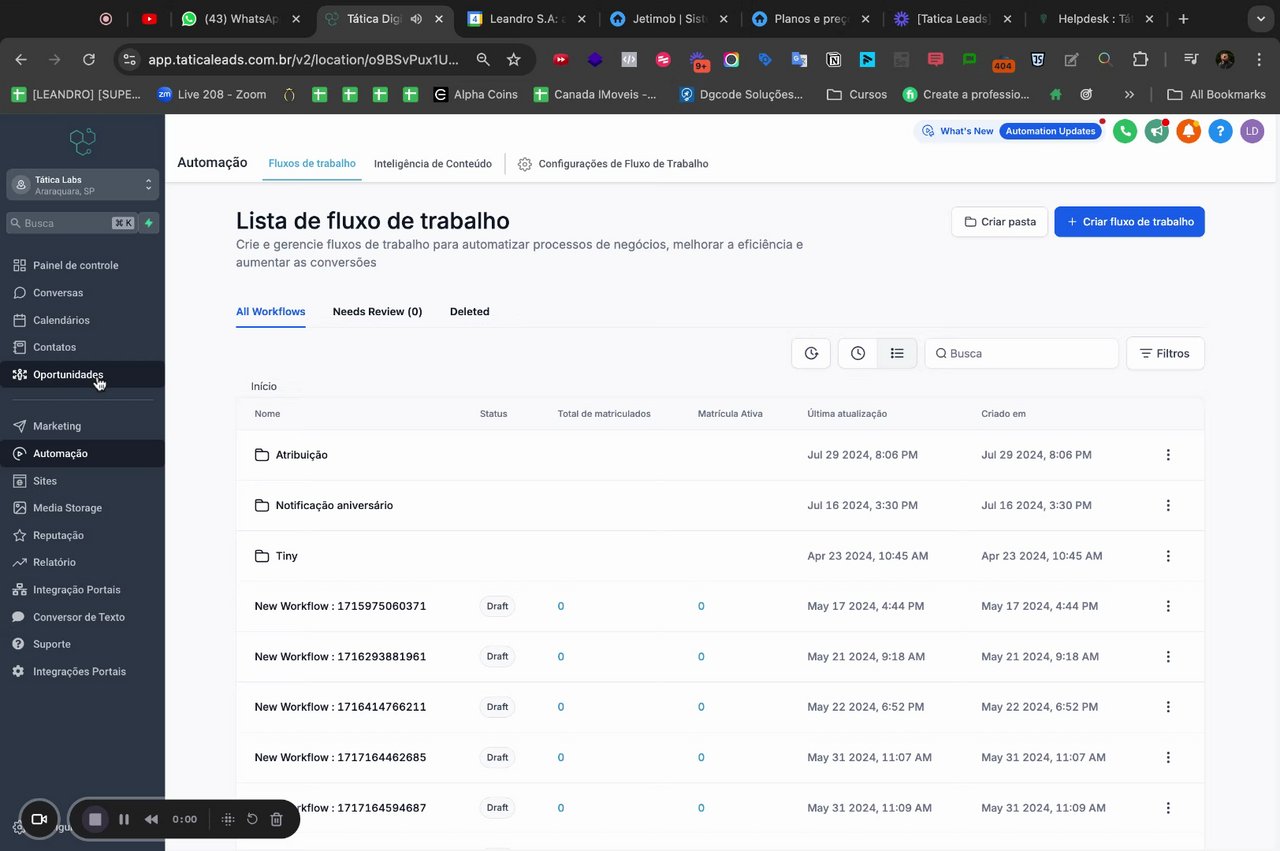Open Conversor de Texto in sidebar
Viewport: 1280px width, 851px height.
82,617
